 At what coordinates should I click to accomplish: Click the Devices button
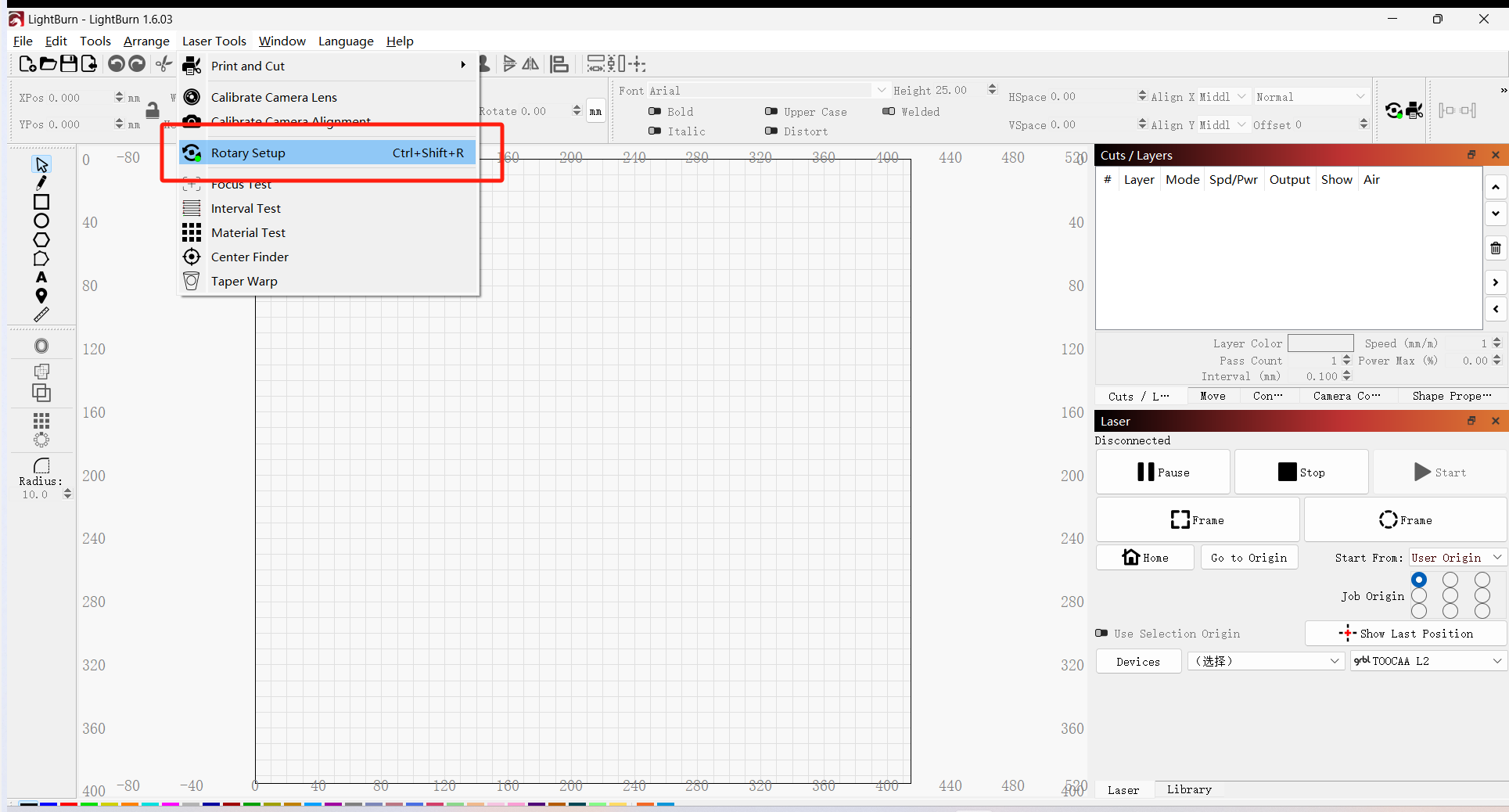pyautogui.click(x=1138, y=661)
